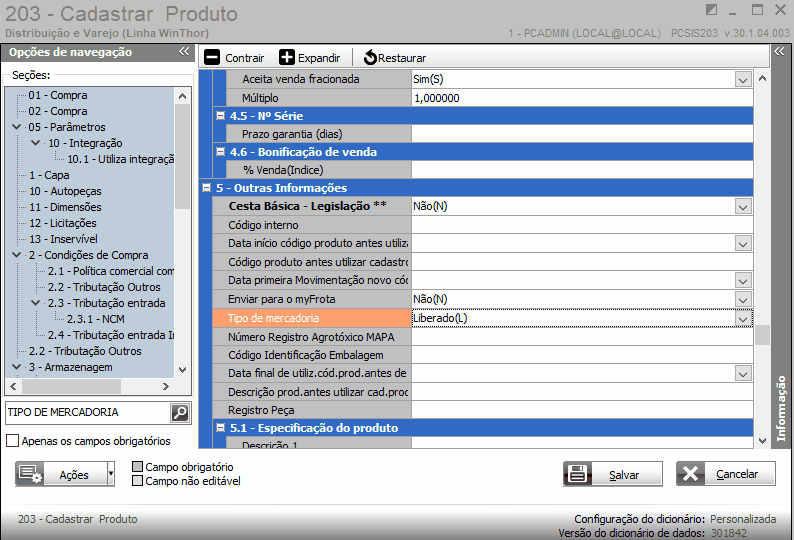
Task: Click Campo não editável legend box
Action: 137,481
